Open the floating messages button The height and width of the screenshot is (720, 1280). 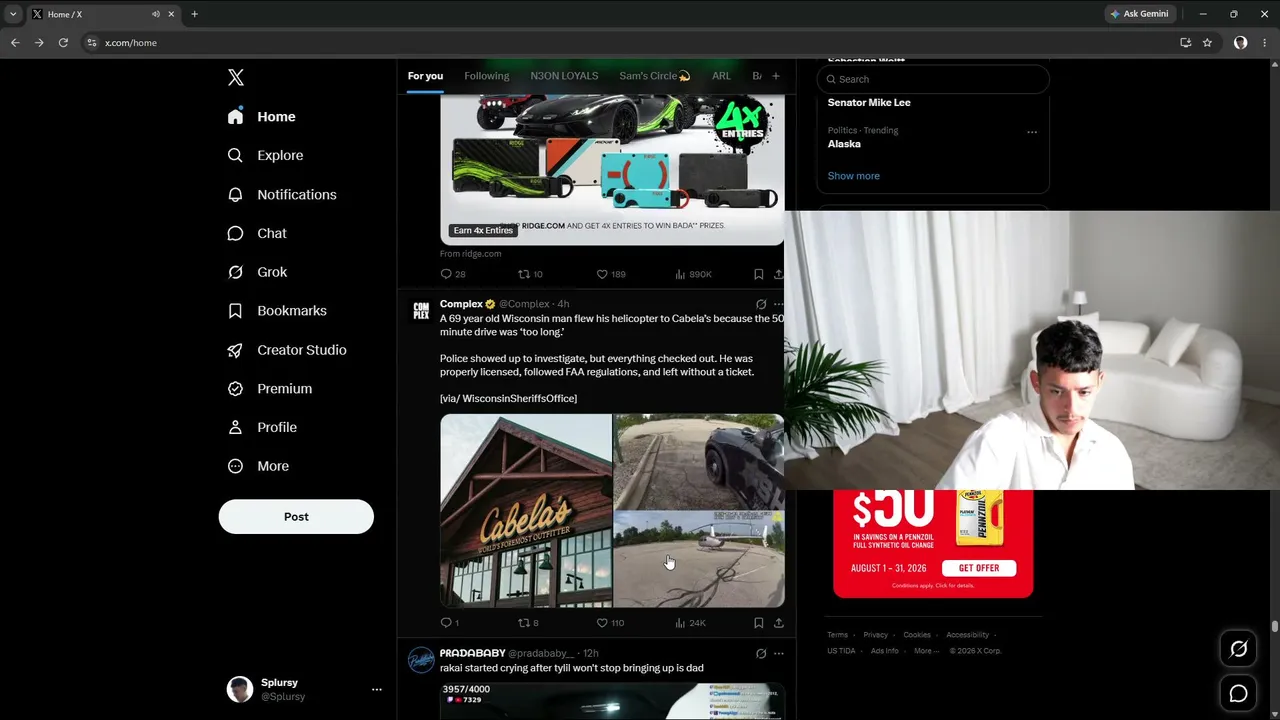(1238, 693)
